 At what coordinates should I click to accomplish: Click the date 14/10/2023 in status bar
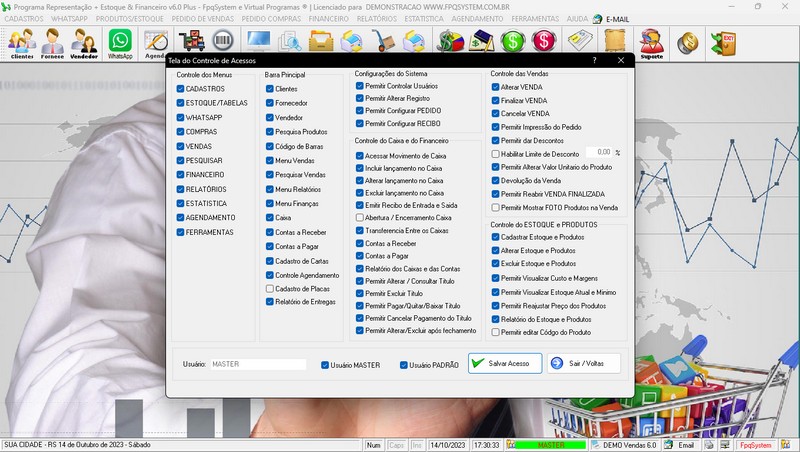447,445
